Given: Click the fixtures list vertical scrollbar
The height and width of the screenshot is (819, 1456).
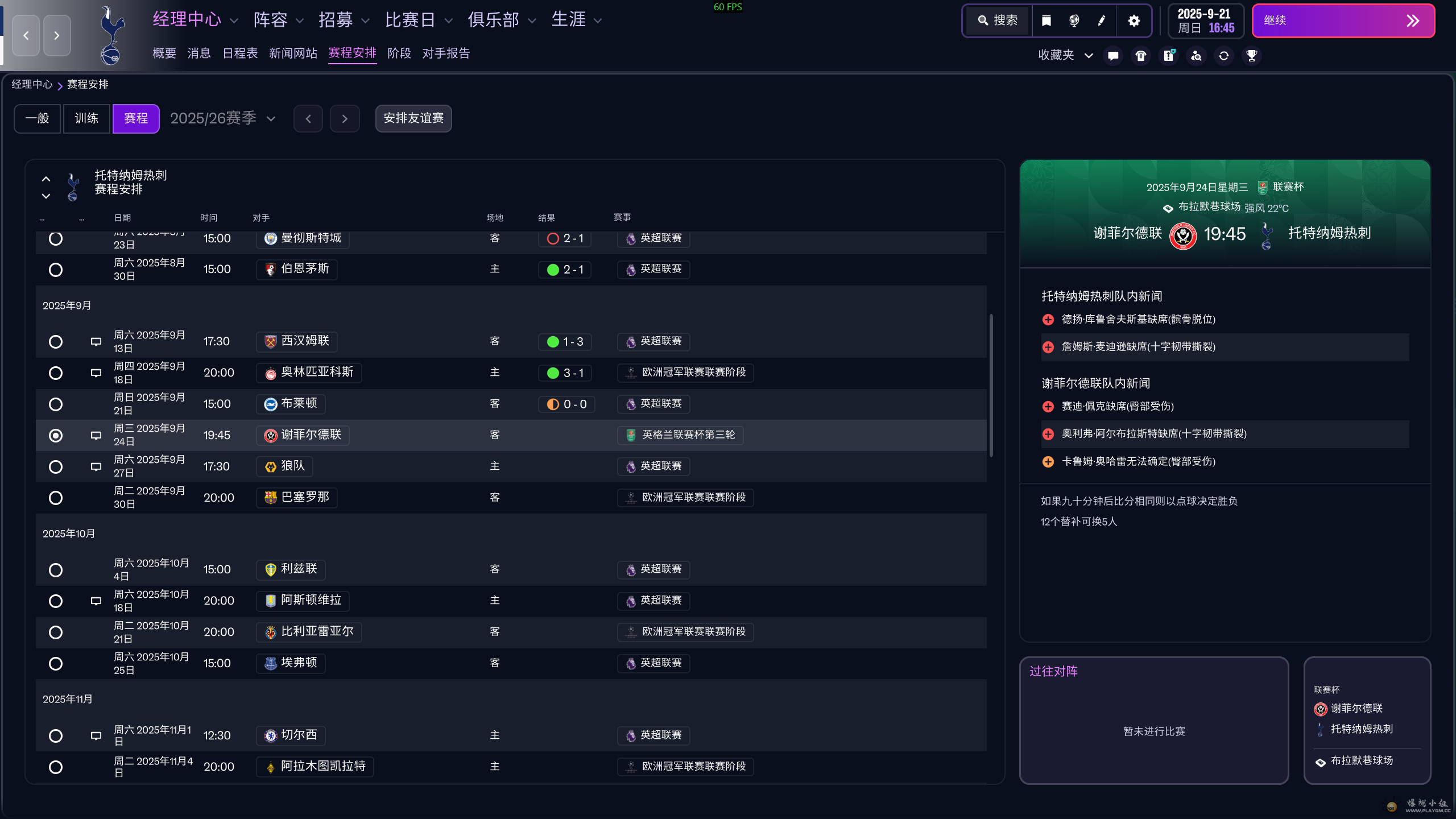Looking at the screenshot, I should click(991, 385).
